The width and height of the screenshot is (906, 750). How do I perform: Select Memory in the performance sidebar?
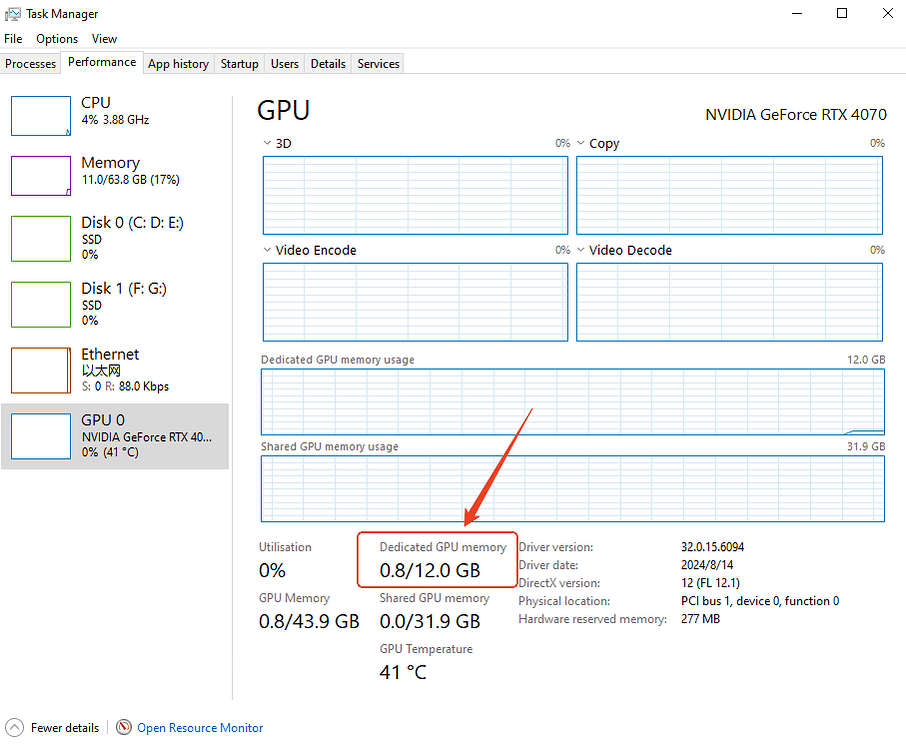[x=110, y=172]
